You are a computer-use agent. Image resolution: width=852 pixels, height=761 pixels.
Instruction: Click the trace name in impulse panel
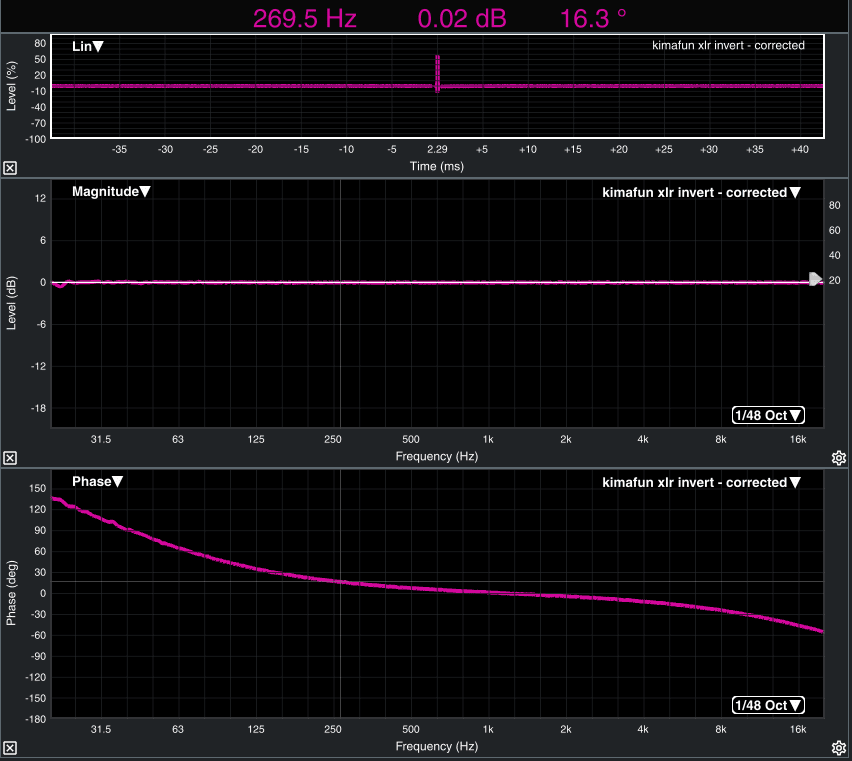pos(728,45)
